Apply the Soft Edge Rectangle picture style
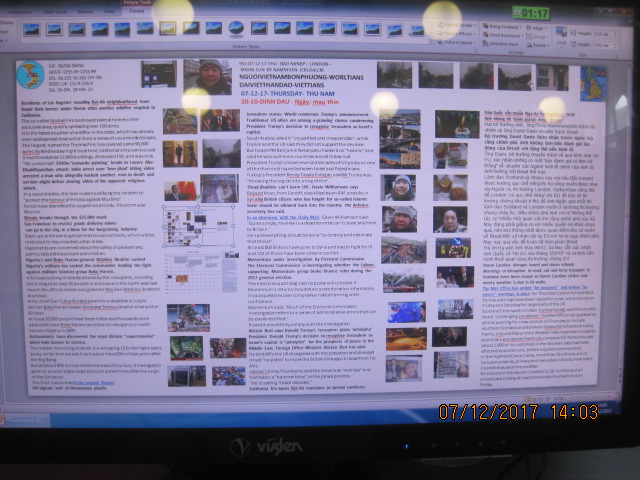Viewport: 640px width, 480px height. 145,29
